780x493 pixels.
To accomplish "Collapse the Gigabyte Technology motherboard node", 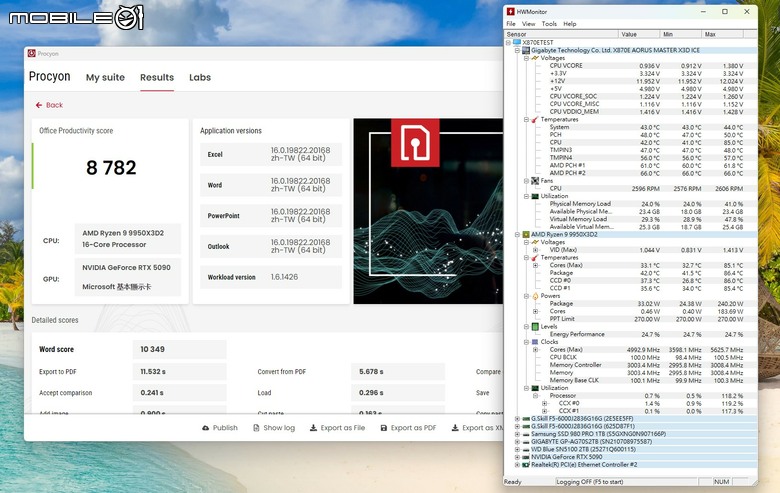I will tap(517, 50).
